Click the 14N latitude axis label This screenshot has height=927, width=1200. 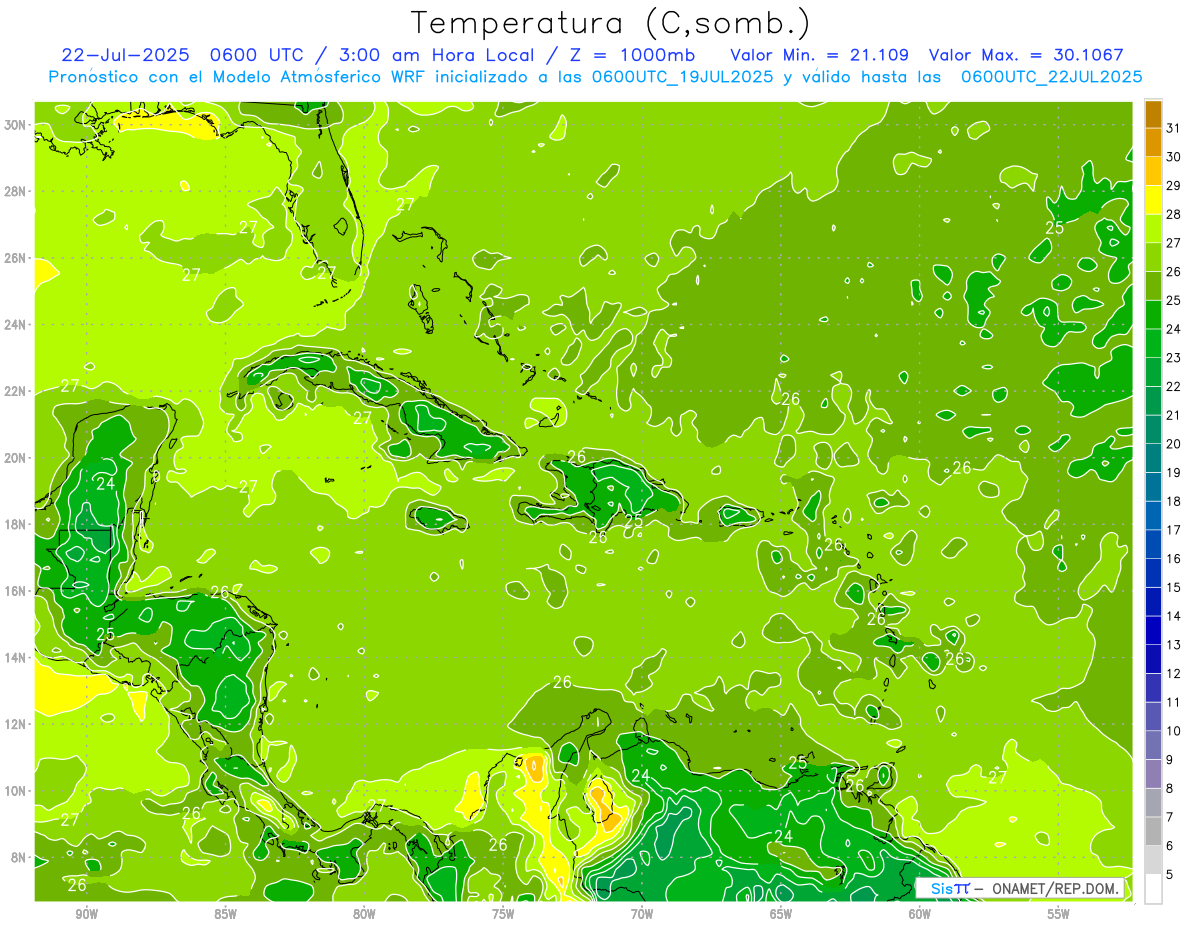(17, 658)
